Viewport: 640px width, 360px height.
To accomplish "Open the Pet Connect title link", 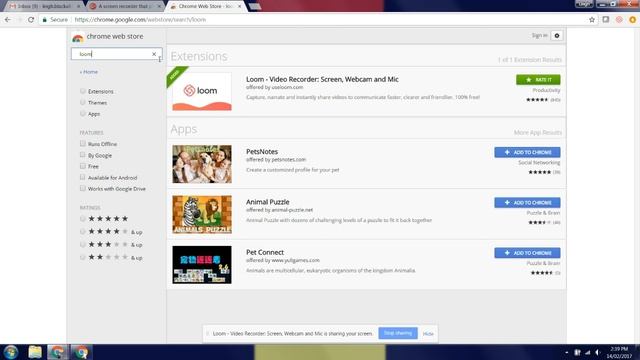I will point(264,252).
